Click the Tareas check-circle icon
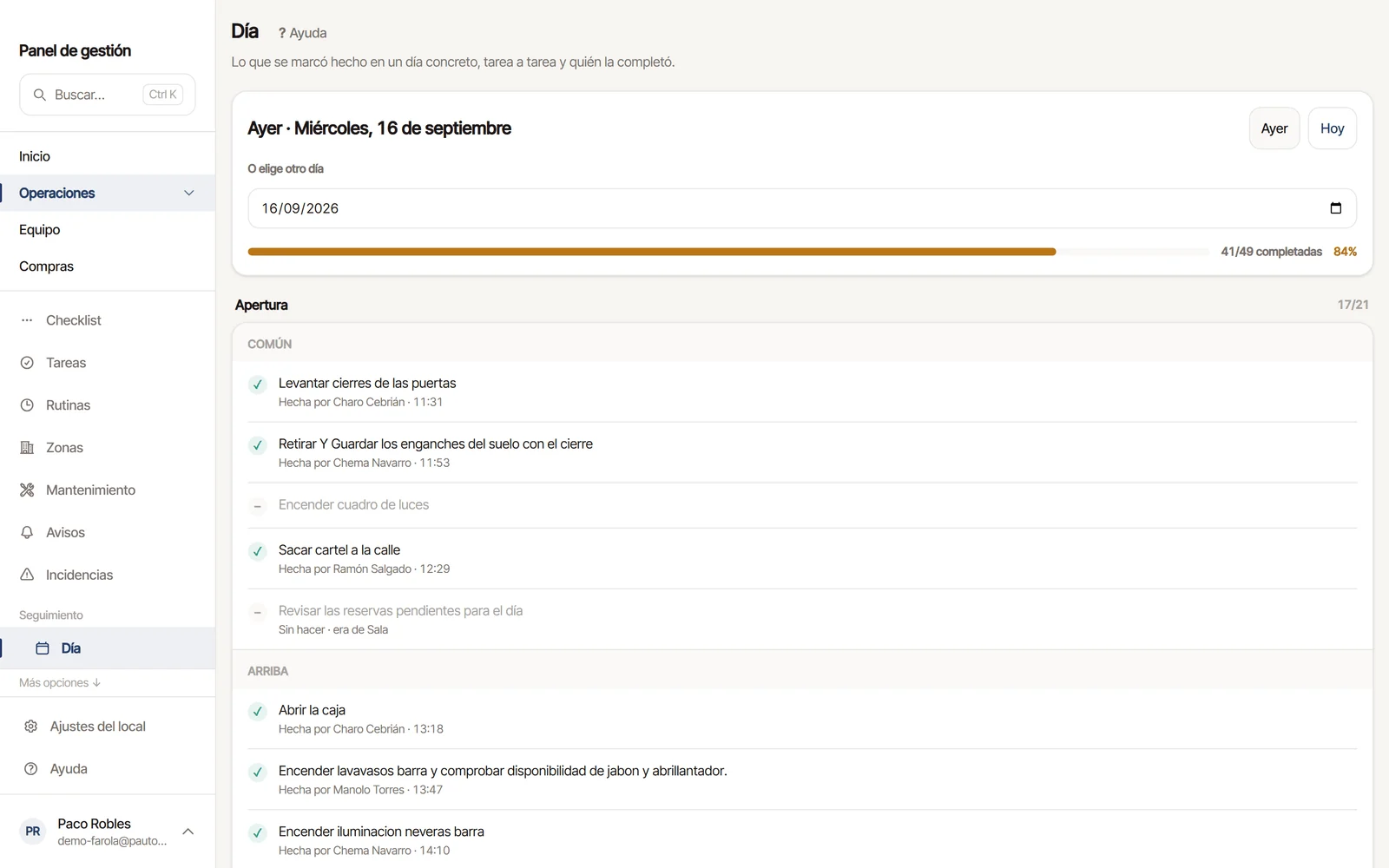This screenshot has width=1389, height=868. (x=27, y=363)
